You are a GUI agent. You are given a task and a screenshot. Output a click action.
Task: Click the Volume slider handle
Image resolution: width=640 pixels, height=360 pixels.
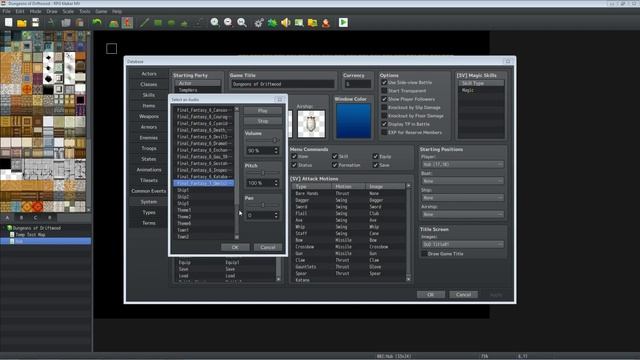[275, 140]
